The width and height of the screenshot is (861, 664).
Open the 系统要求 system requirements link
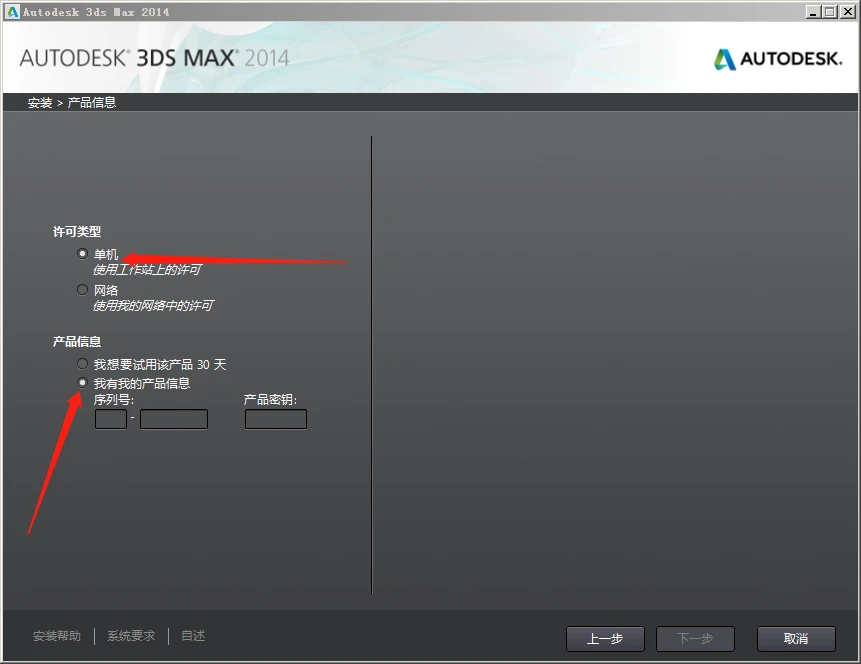[131, 636]
